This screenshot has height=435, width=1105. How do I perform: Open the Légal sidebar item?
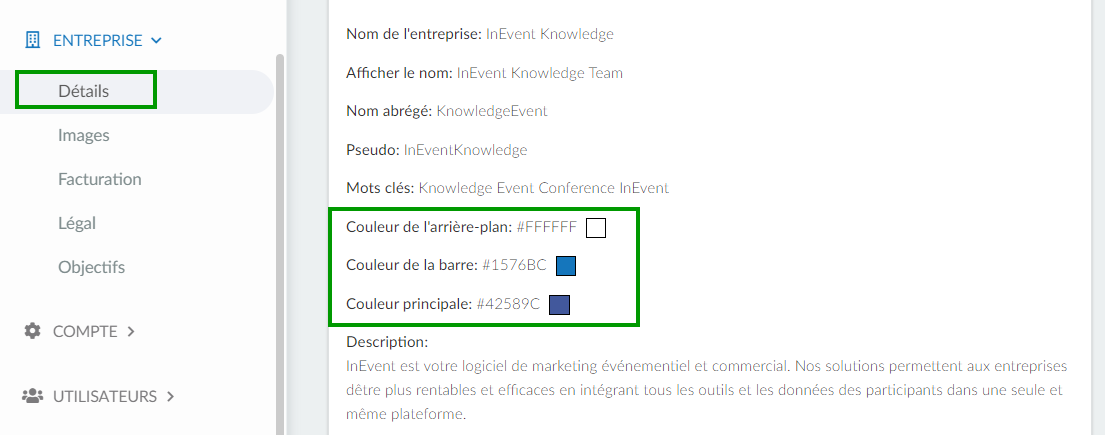pyautogui.click(x=77, y=223)
